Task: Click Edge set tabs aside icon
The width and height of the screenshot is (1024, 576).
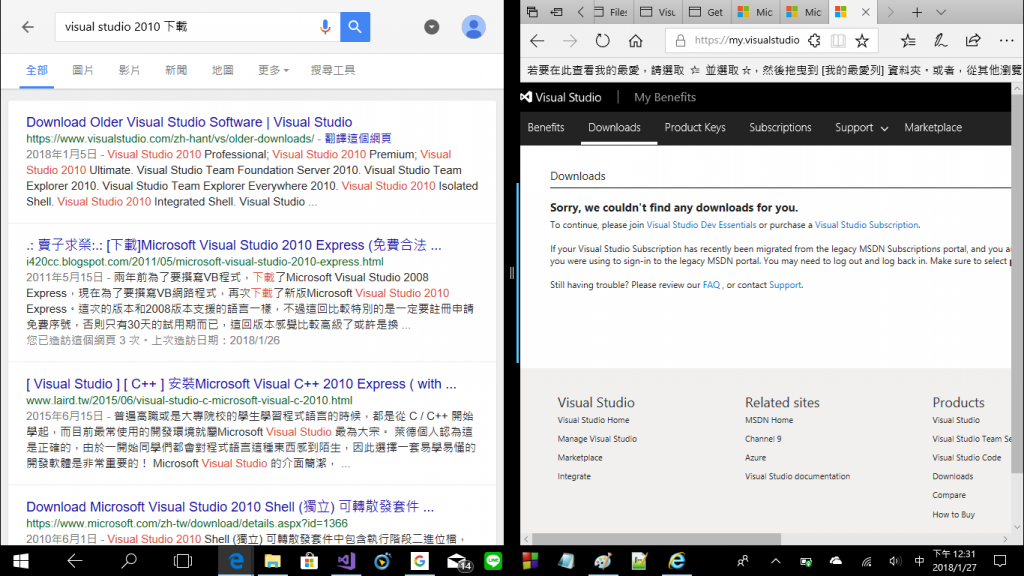Action: pos(556,12)
